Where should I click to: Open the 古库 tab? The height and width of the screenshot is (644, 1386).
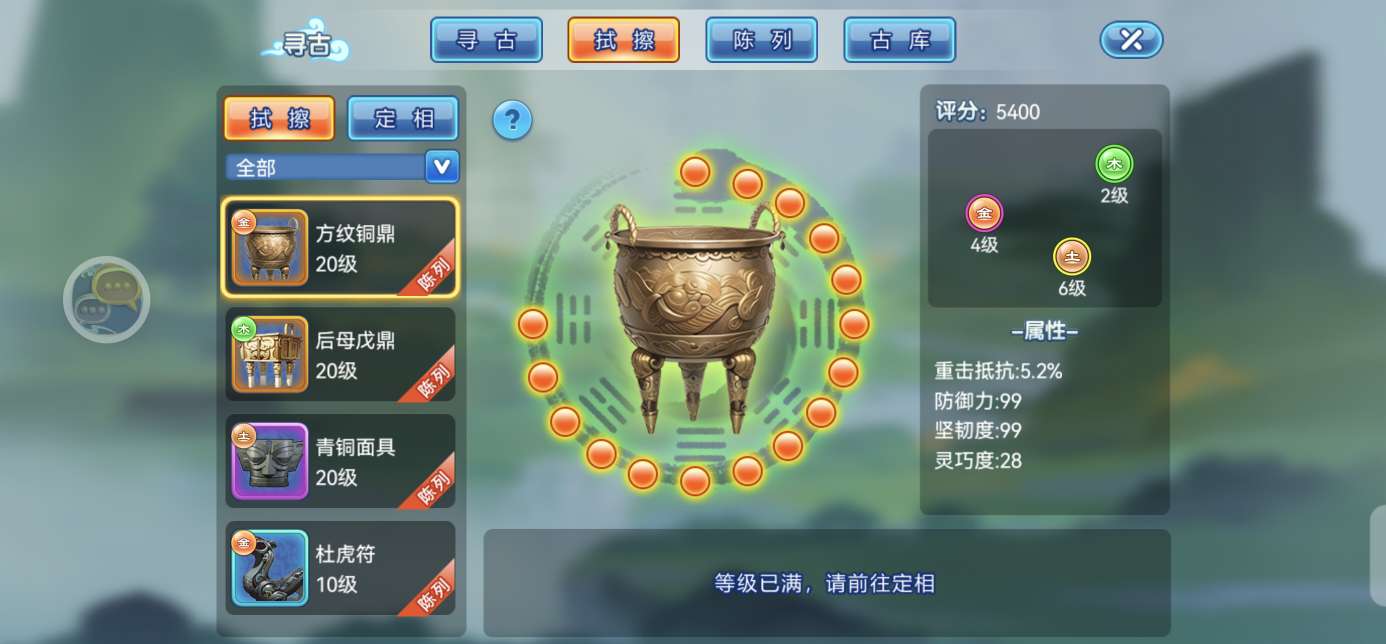tap(900, 40)
